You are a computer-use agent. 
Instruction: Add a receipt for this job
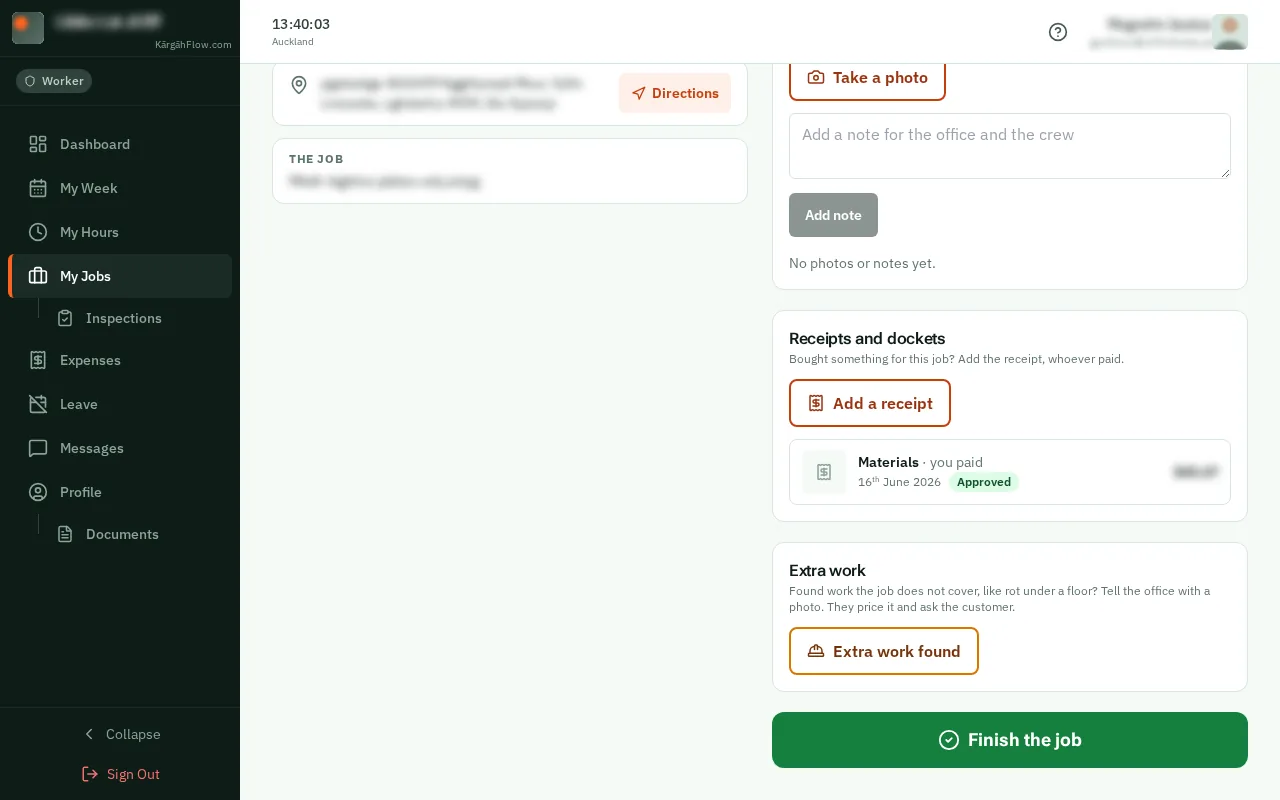tap(870, 403)
